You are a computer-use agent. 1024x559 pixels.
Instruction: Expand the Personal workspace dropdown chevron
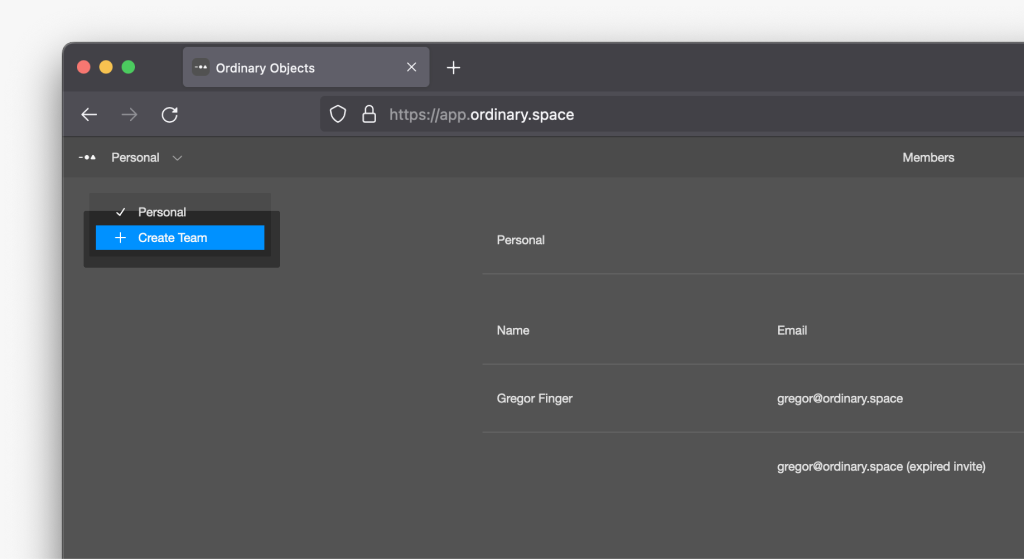(x=177, y=158)
